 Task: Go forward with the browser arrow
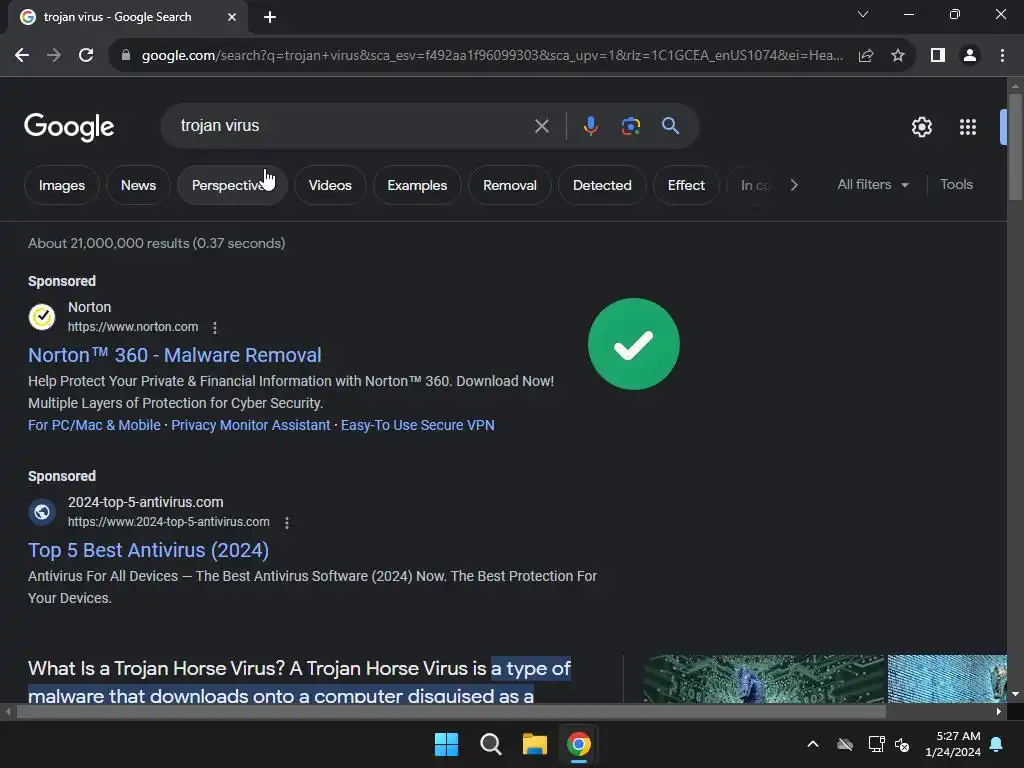[54, 56]
